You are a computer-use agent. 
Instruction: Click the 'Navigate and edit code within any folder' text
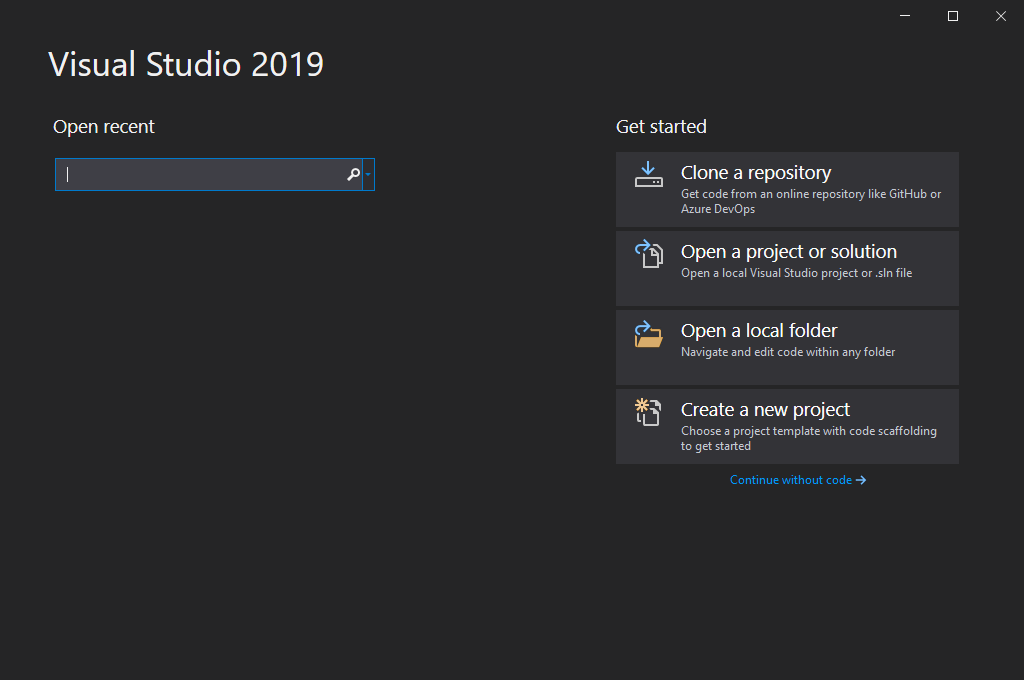(x=788, y=352)
